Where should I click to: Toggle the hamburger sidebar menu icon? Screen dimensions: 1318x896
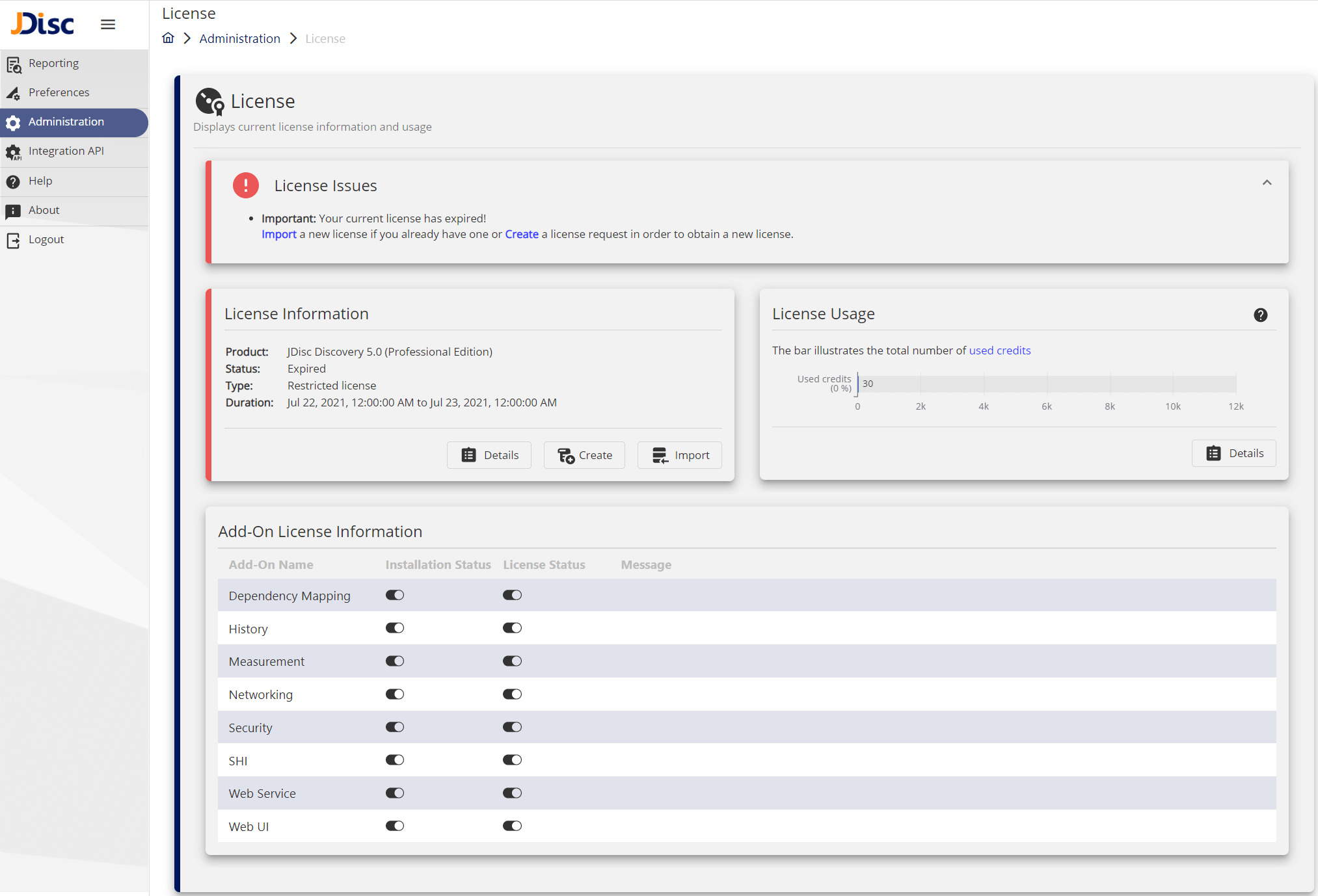coord(108,24)
